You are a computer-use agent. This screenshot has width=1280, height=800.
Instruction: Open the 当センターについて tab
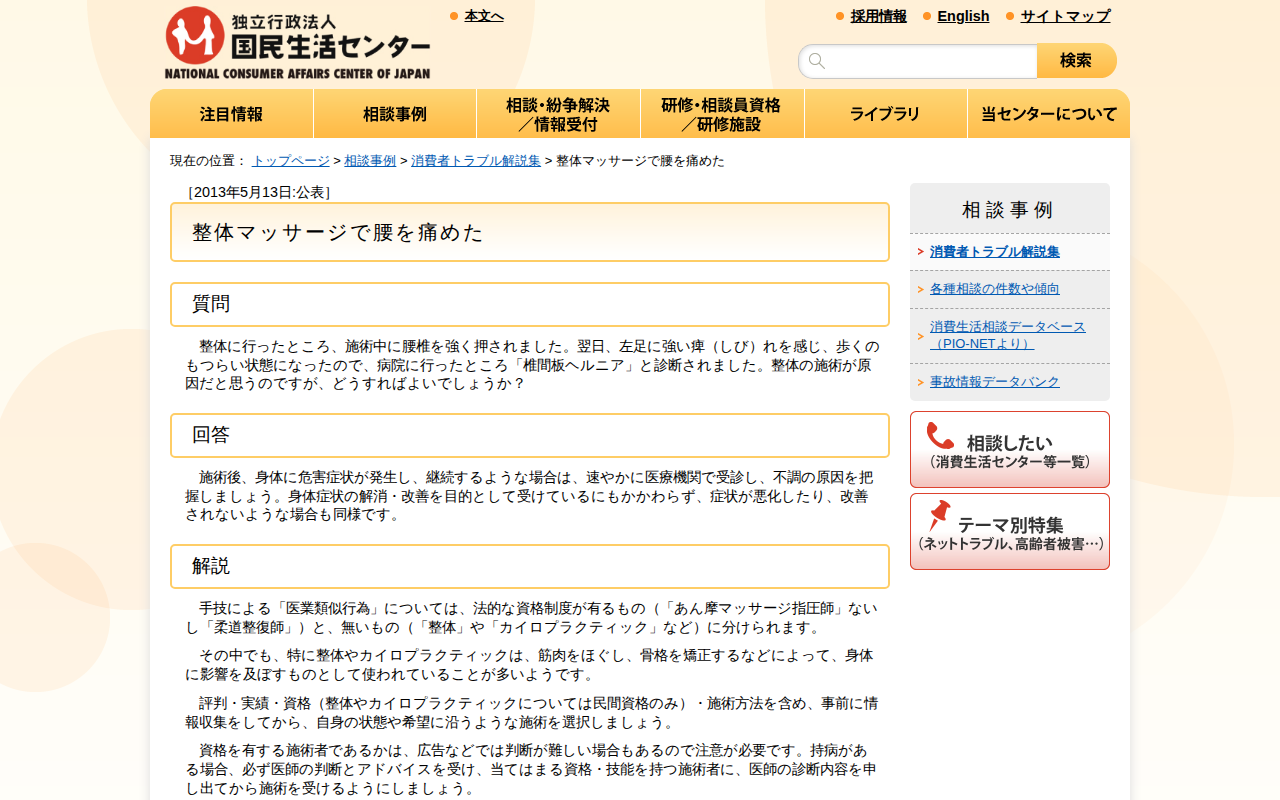(1049, 114)
